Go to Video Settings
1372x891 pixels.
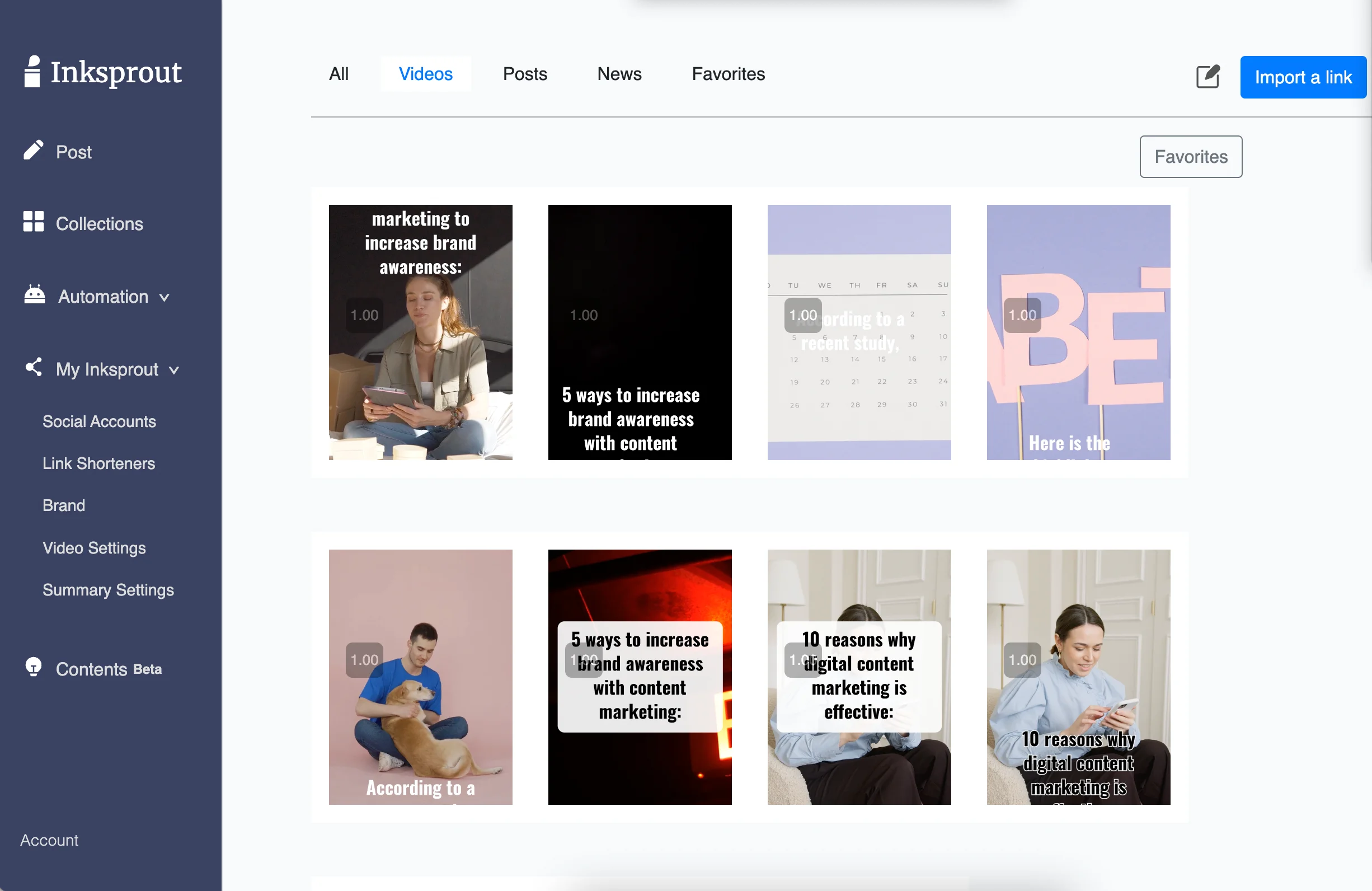point(94,548)
